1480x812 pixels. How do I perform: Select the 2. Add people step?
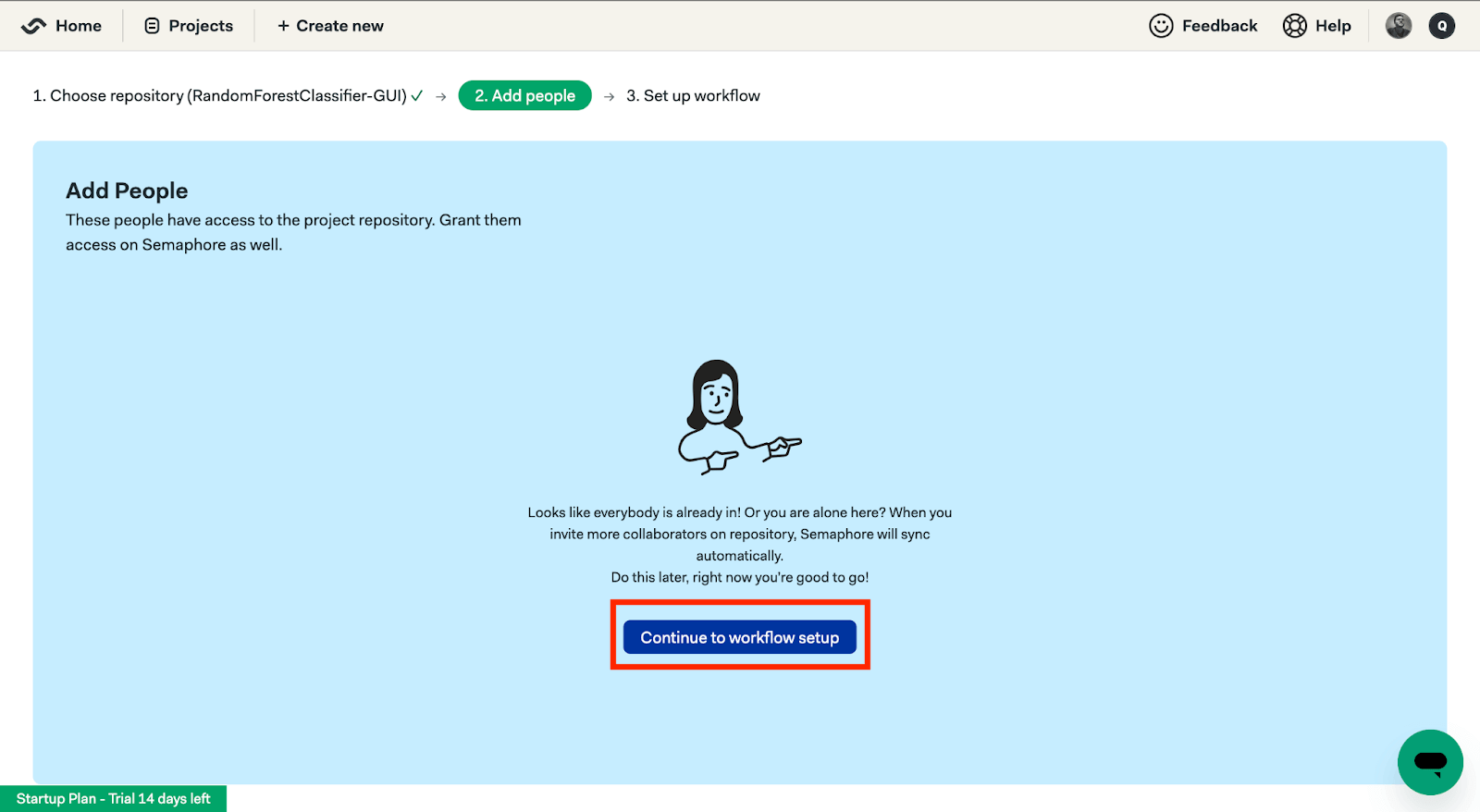(x=524, y=95)
